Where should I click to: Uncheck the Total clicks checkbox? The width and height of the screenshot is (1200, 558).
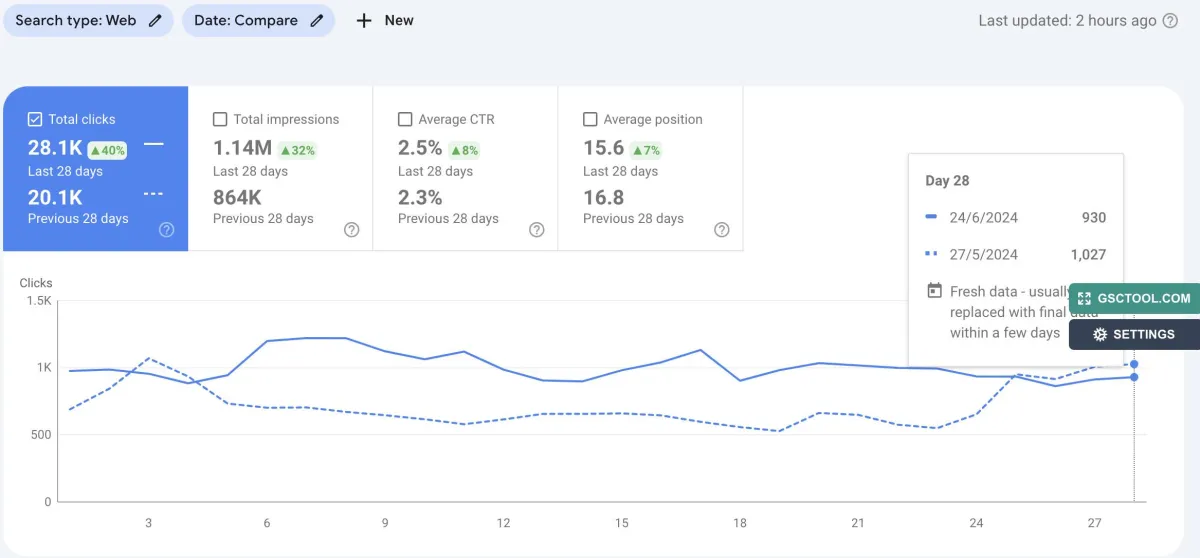pos(35,119)
